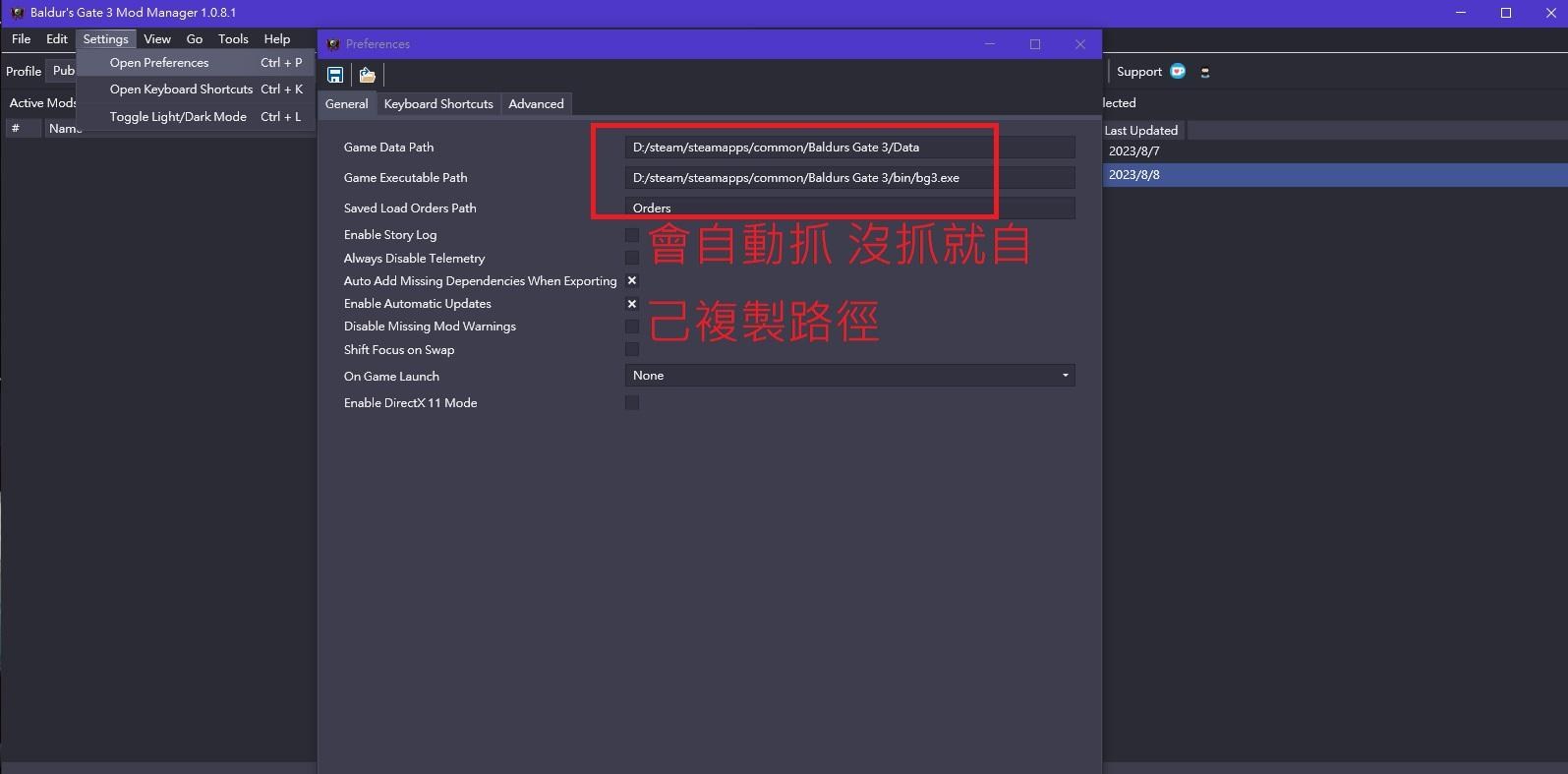Uncheck Enable Automatic Updates

pos(632,304)
